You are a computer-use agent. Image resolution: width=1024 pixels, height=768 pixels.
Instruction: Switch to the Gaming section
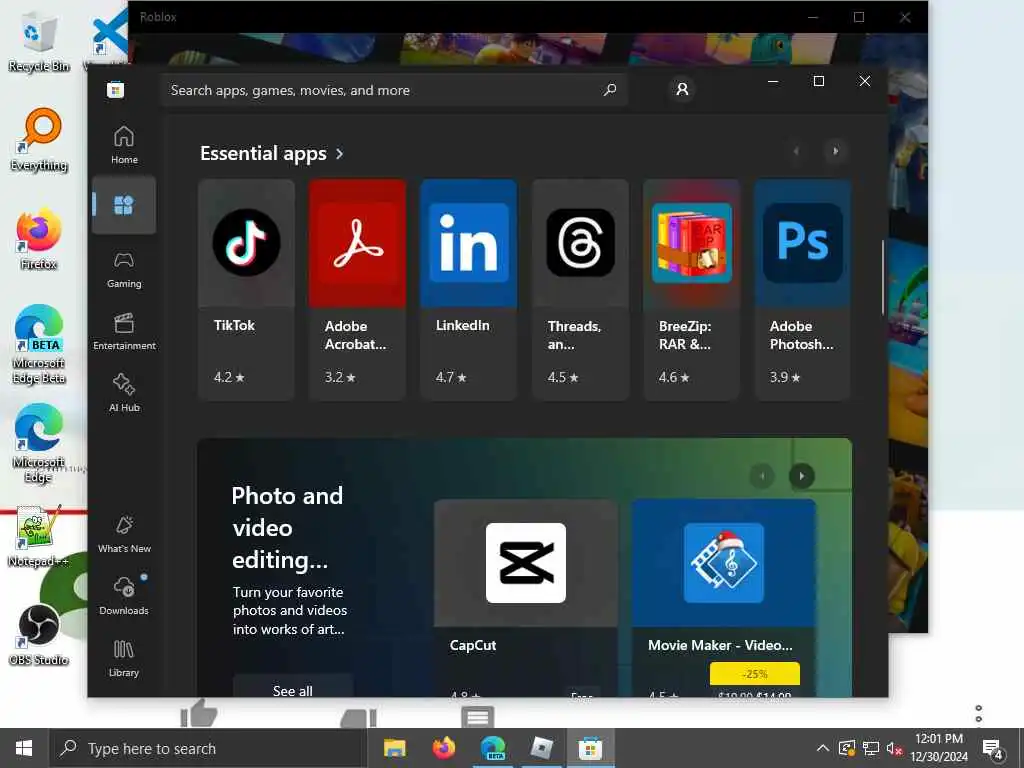click(124, 270)
